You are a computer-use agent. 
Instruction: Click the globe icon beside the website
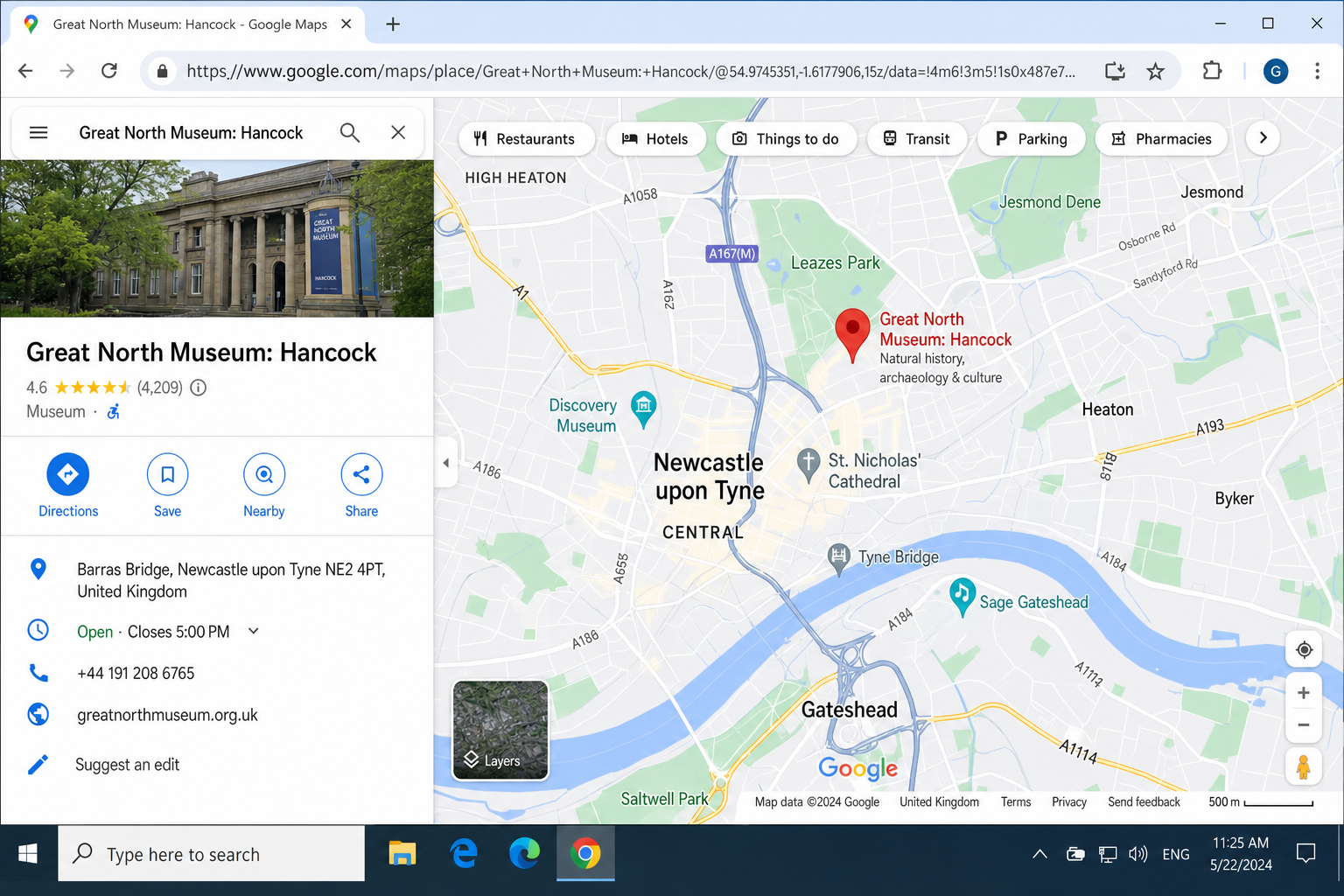click(38, 715)
